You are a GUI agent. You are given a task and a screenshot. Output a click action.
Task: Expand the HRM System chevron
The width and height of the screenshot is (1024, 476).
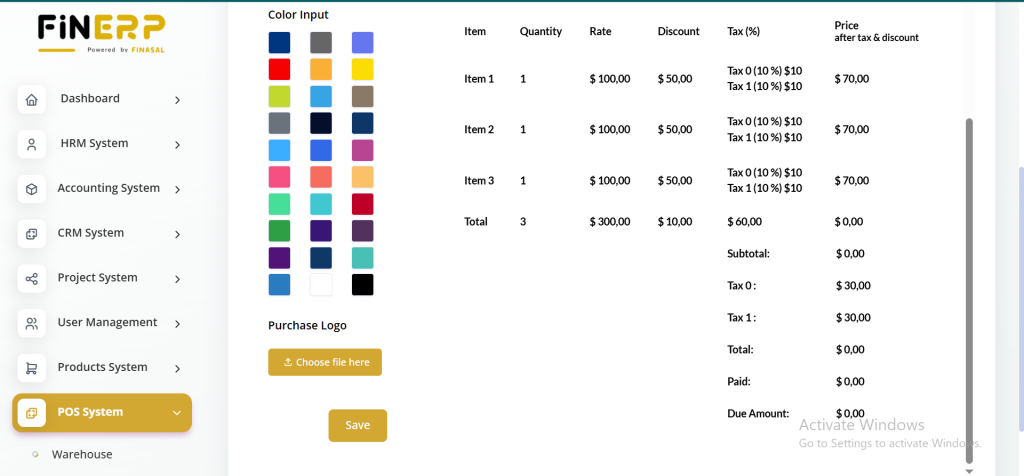177,145
